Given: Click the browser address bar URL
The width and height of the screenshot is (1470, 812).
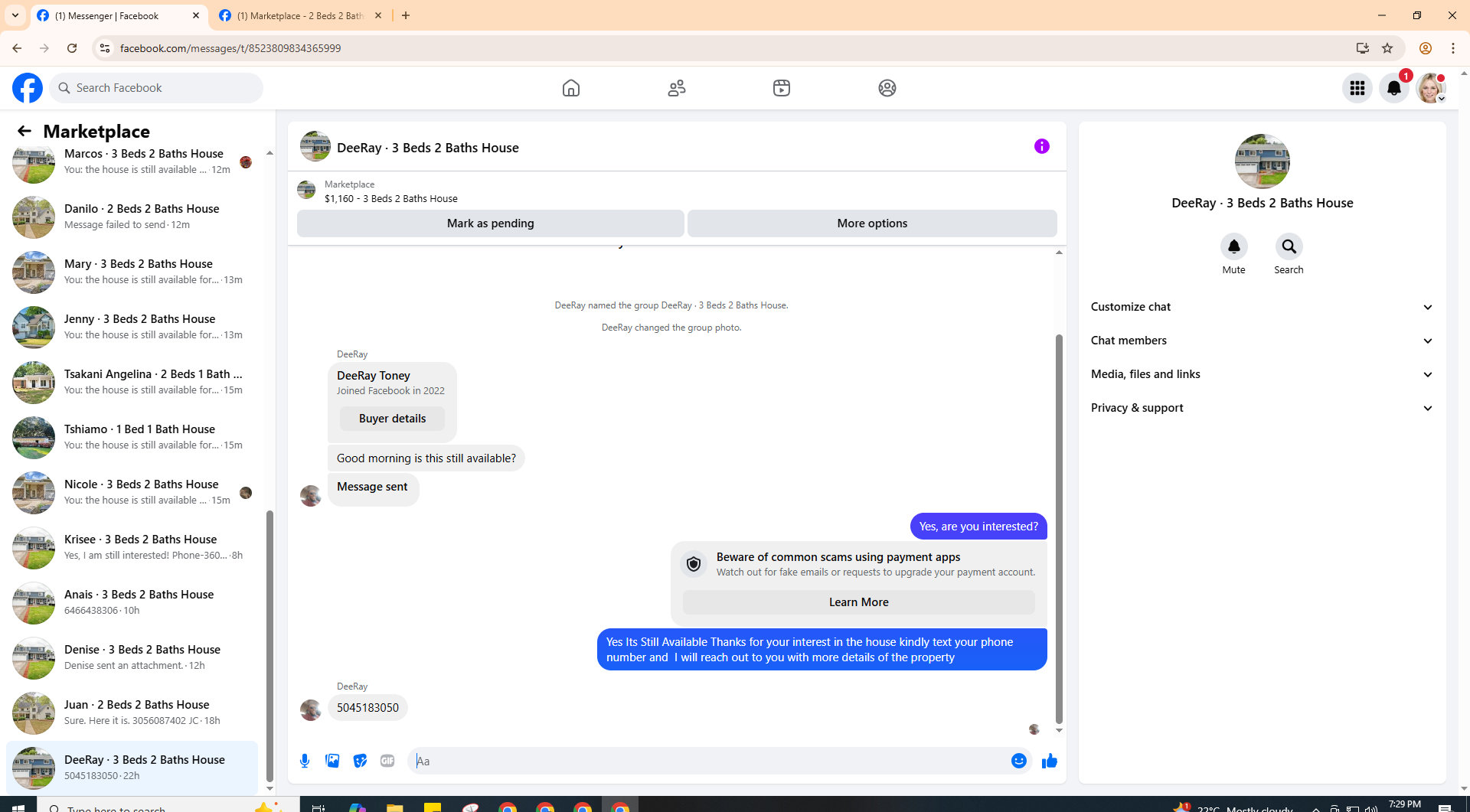Looking at the screenshot, I should tap(230, 48).
